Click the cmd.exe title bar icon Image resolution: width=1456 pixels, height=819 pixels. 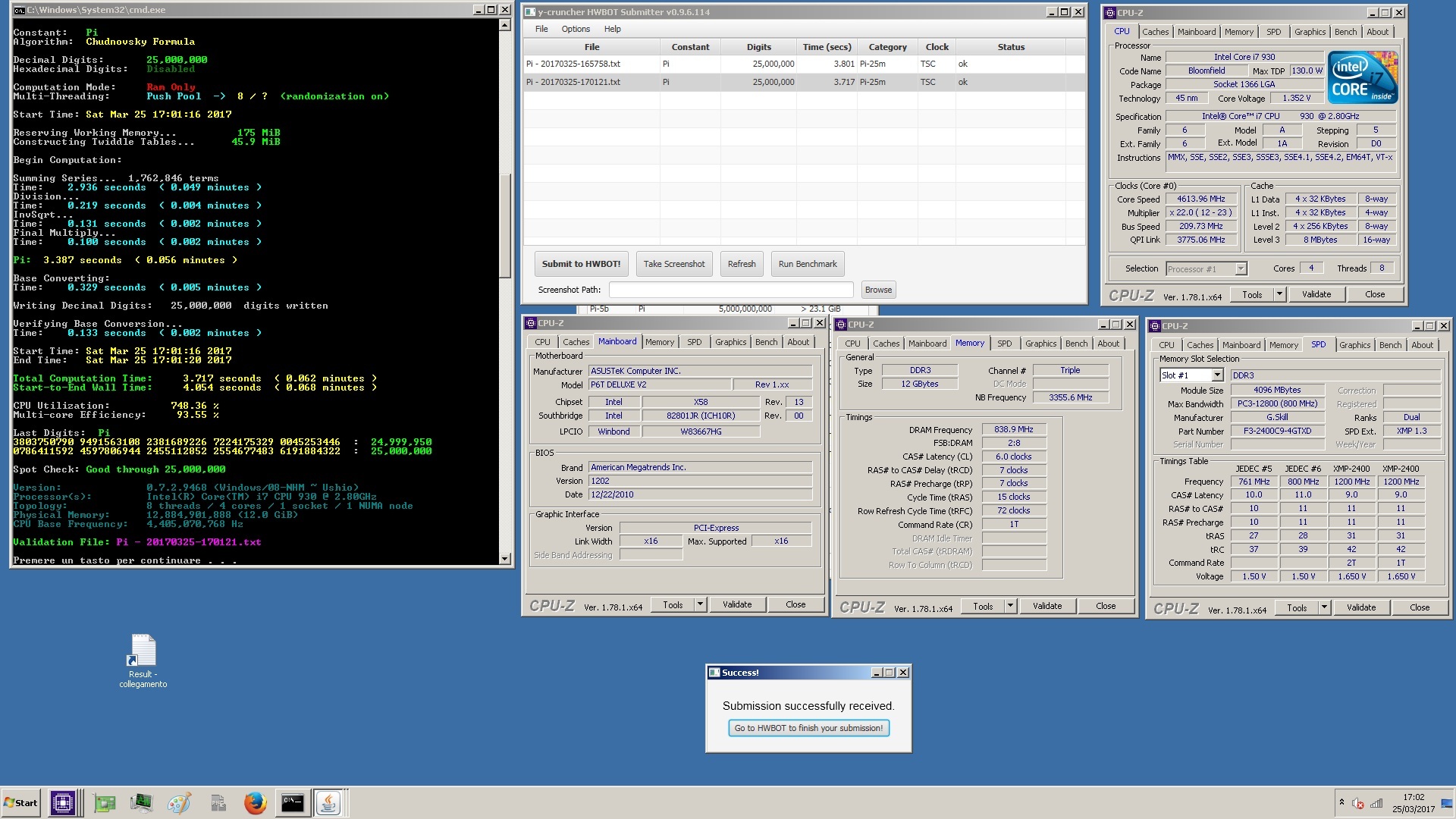19,10
